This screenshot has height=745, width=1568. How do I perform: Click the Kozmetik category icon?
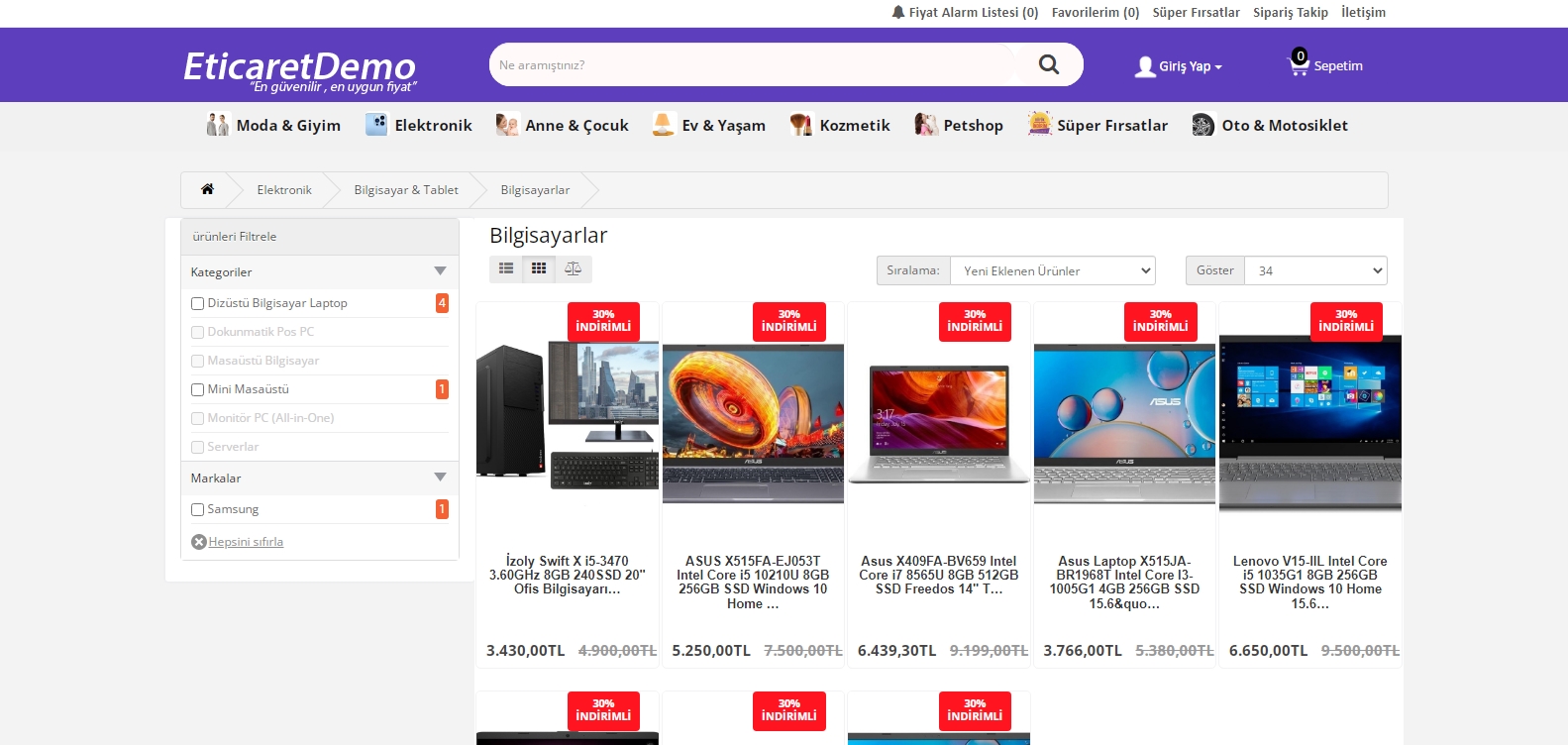(800, 125)
